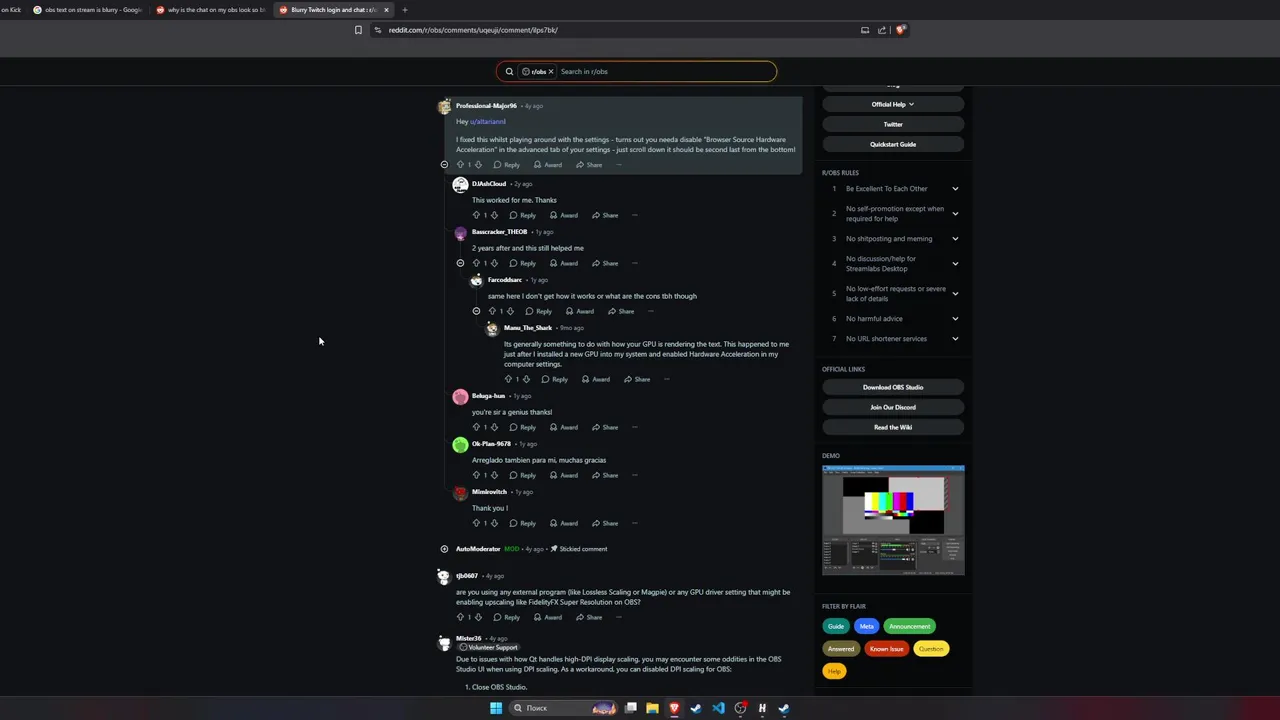
Task: Open Read the Wiki link
Action: pos(893,427)
